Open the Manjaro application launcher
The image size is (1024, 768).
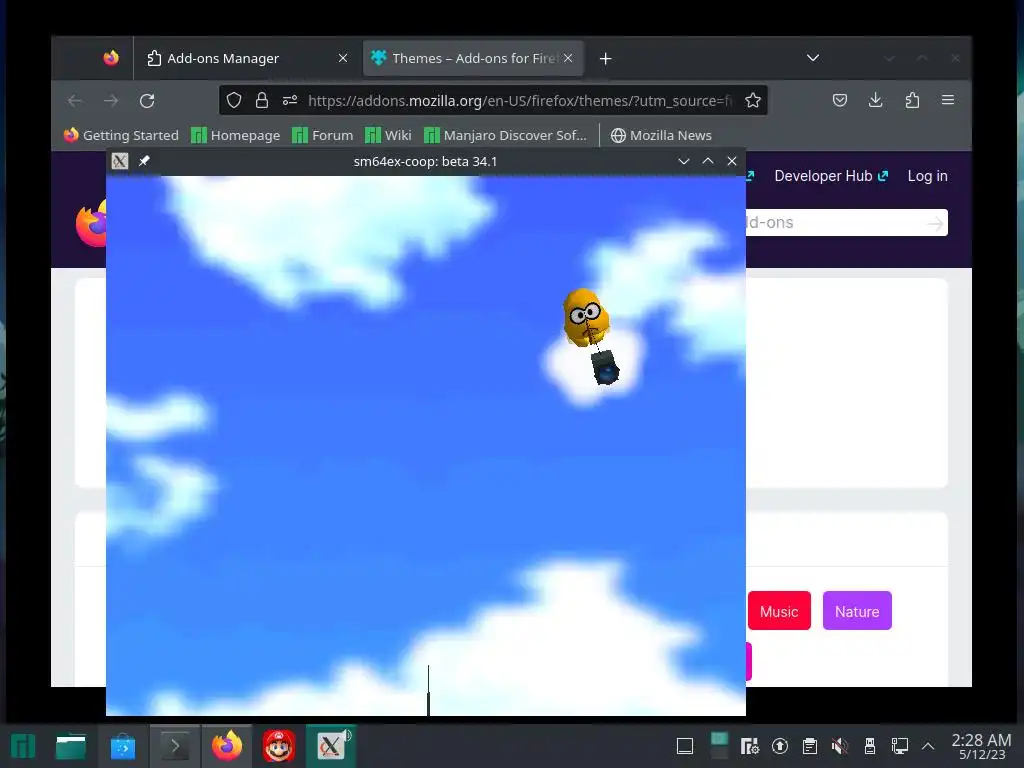[x=23, y=746]
